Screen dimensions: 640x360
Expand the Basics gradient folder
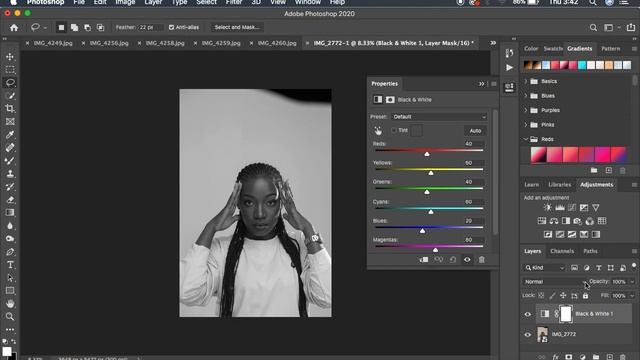point(526,81)
